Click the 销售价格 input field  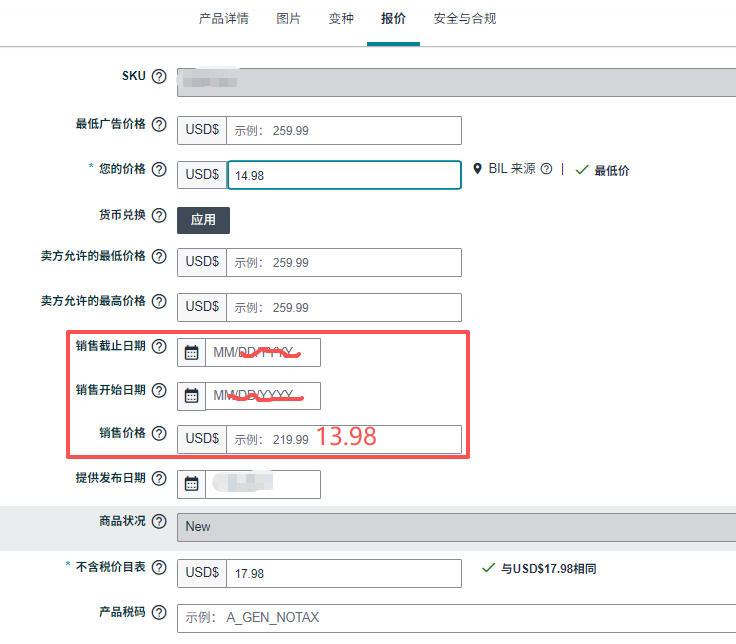[x=344, y=439]
